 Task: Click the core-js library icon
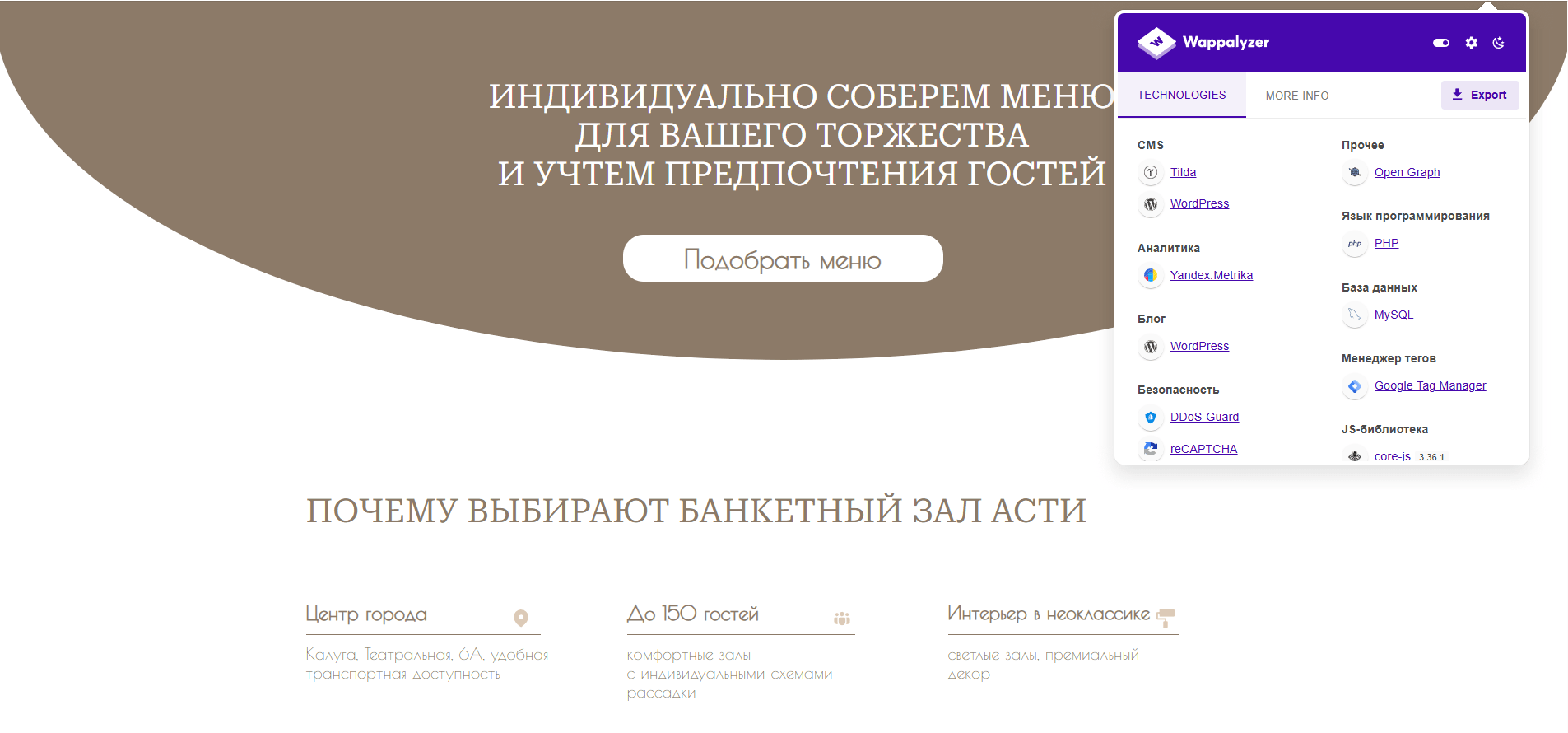point(1355,456)
